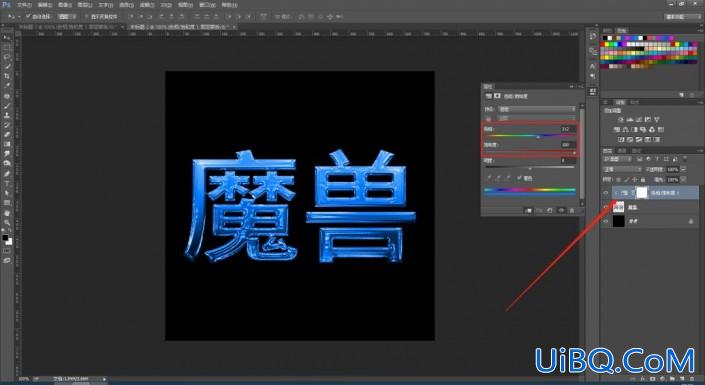The height and width of the screenshot is (385, 705).
Task: Toggle layer filtering switch in Layers panel
Action: point(685,159)
